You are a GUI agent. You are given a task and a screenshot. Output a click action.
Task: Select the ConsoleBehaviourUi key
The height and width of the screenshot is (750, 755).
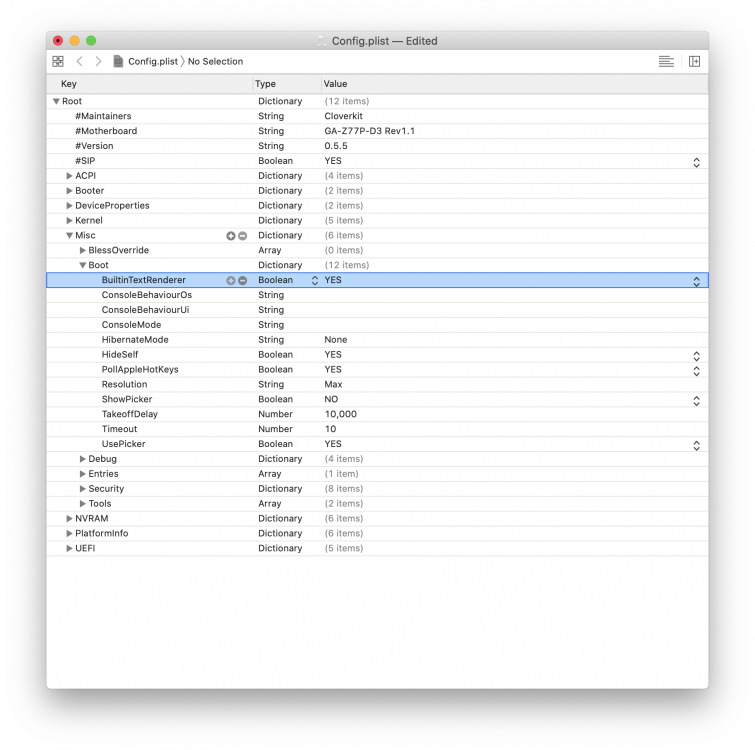(145, 310)
